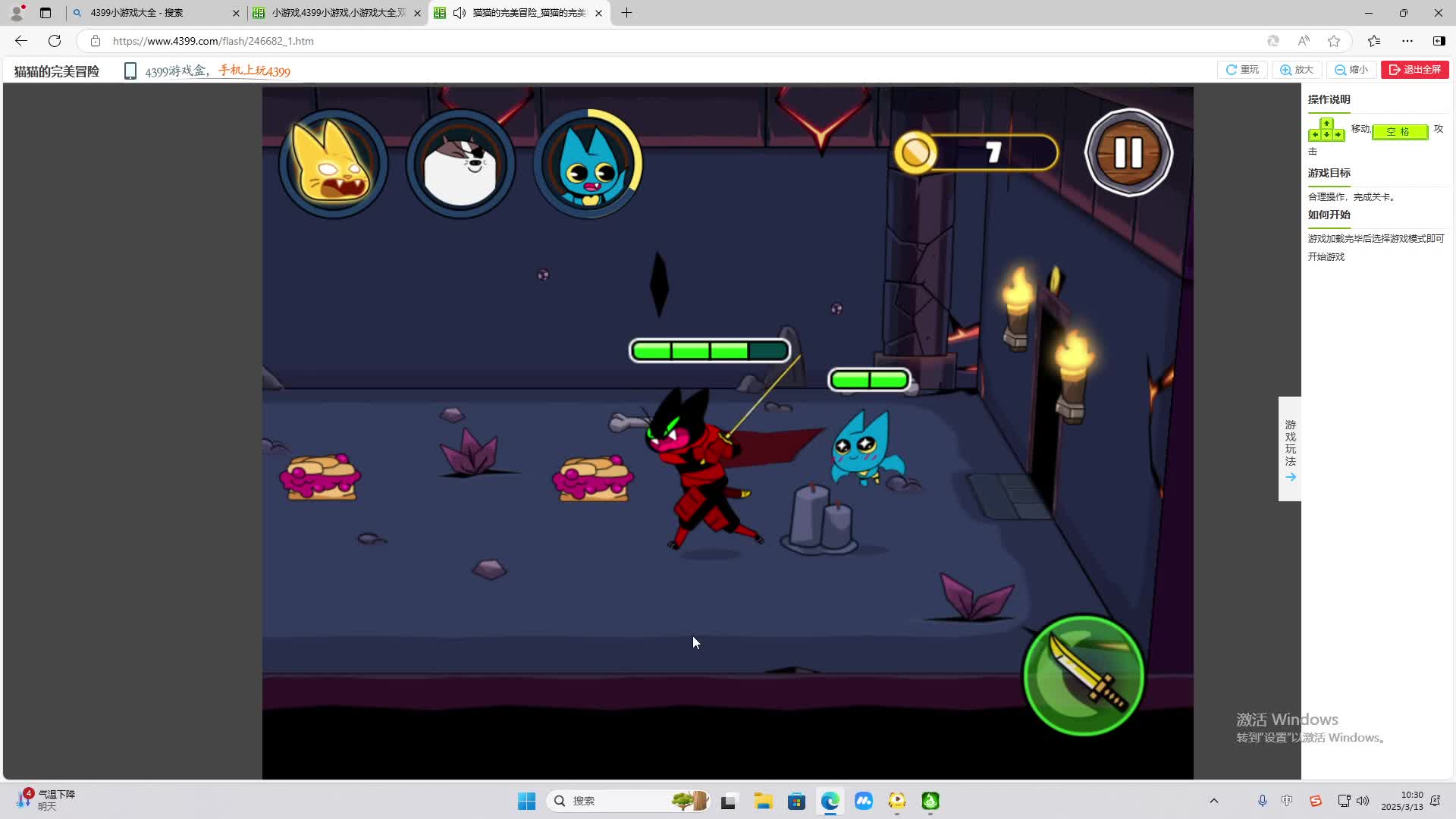Open the browser settings and more menu

pos(1407,41)
